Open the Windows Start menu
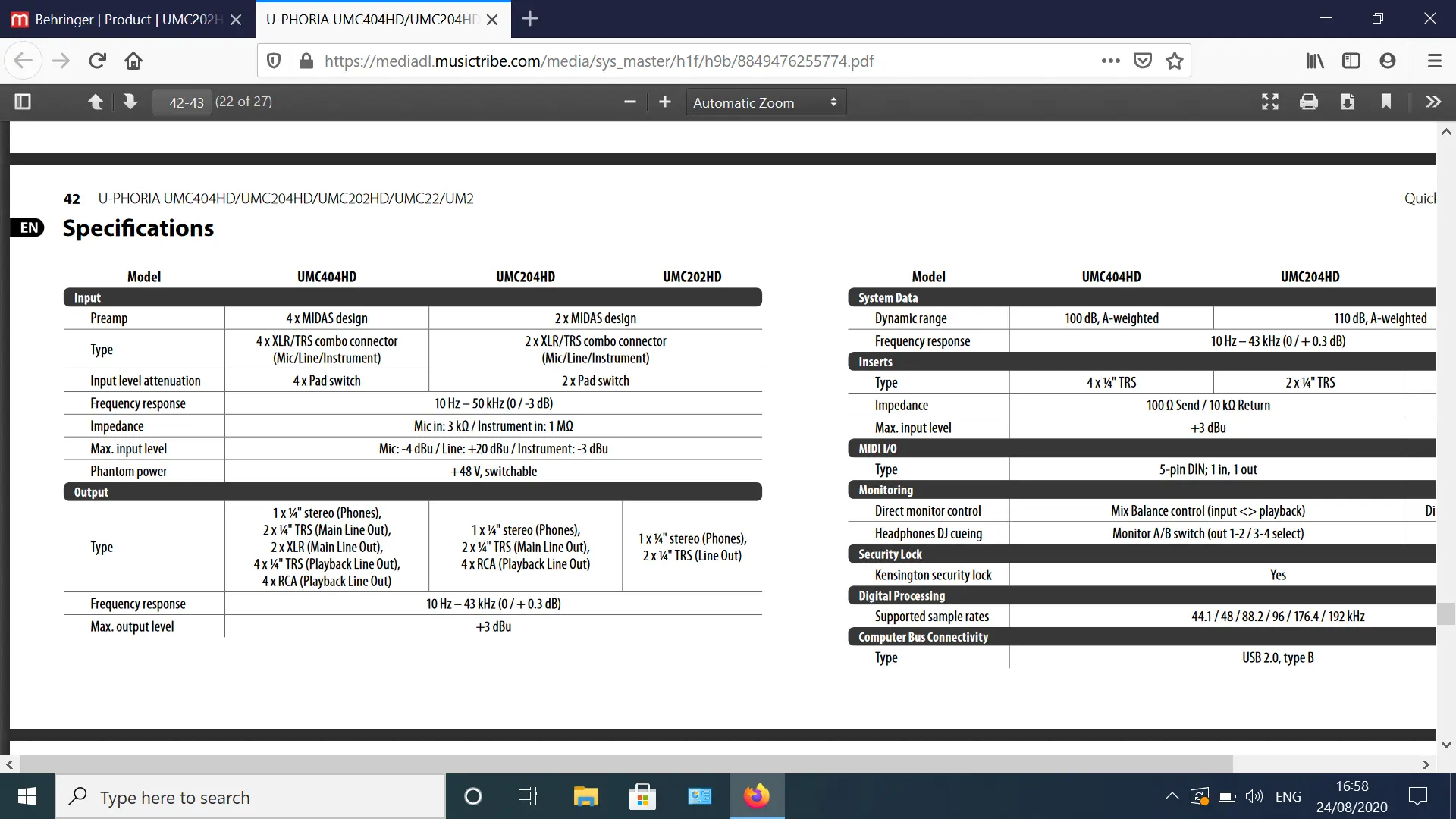Image resolution: width=1456 pixels, height=819 pixels. [27, 796]
